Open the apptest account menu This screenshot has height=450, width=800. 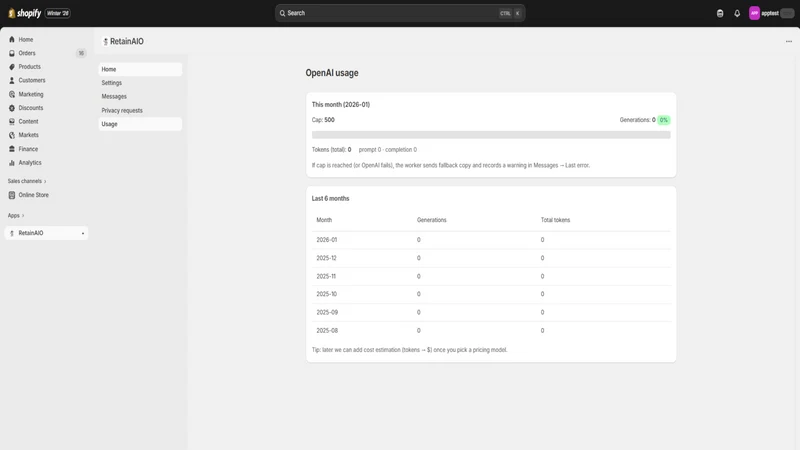771,13
